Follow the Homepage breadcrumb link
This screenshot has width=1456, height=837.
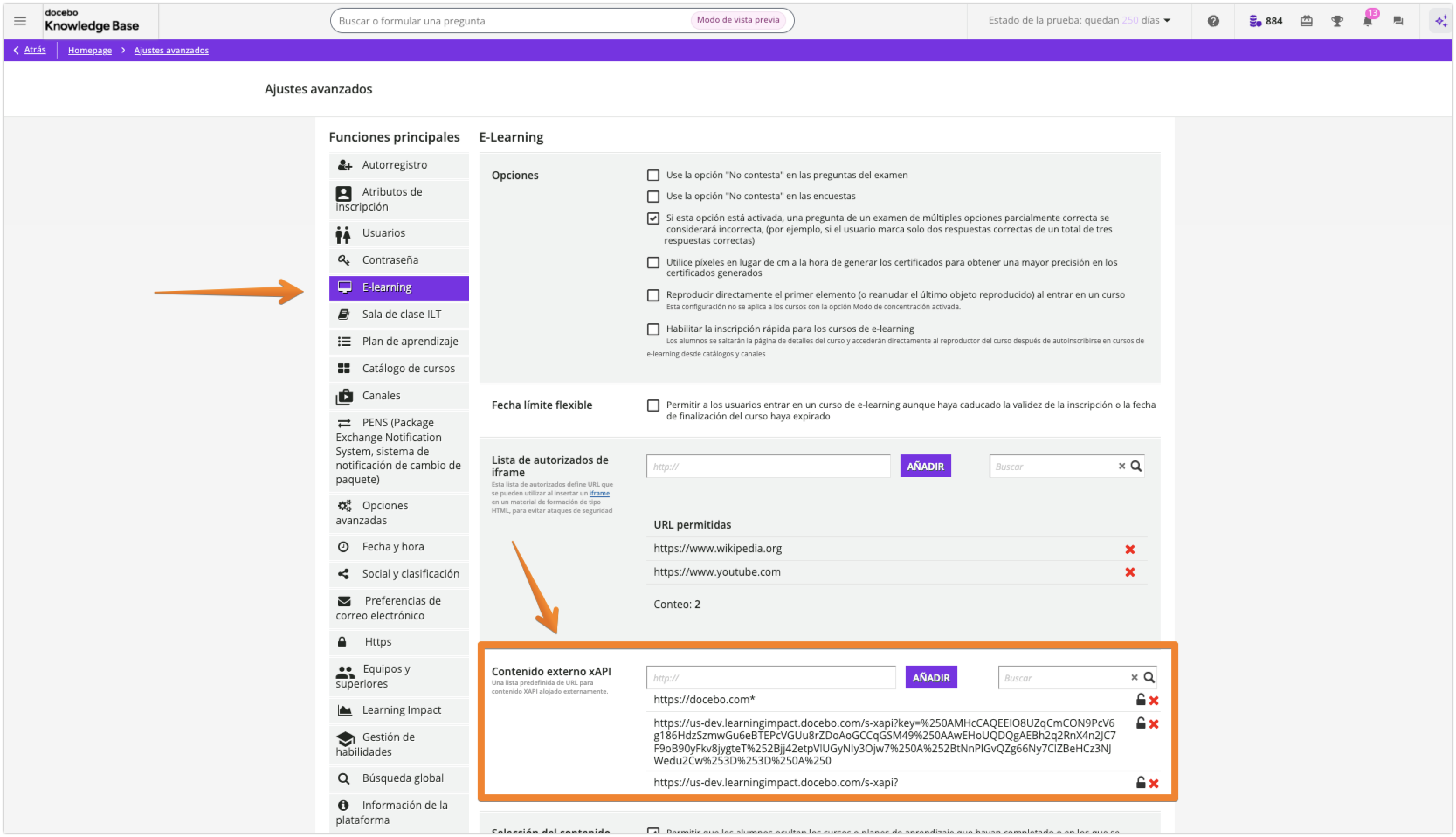pos(90,51)
